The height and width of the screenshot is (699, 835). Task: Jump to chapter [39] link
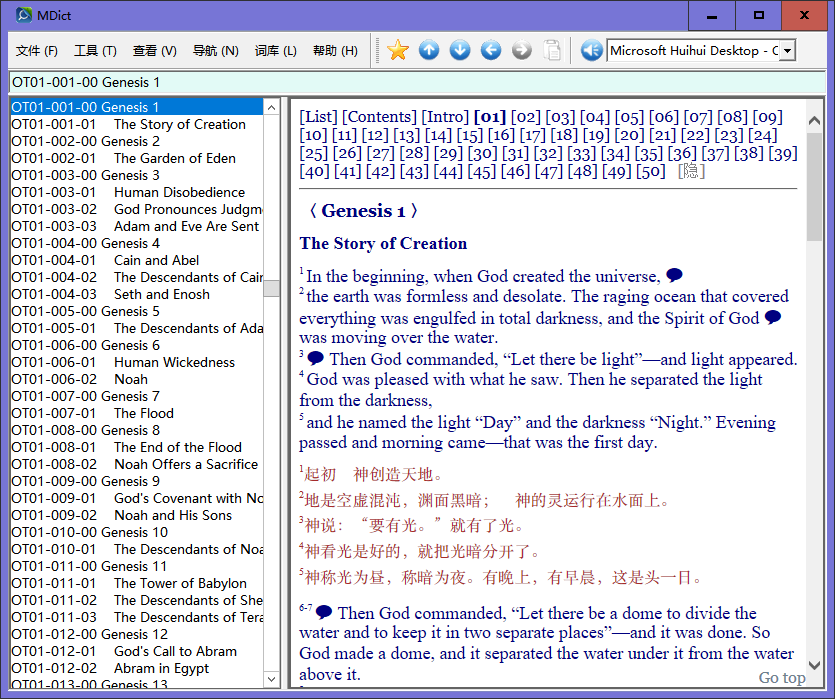pyautogui.click(x=782, y=153)
